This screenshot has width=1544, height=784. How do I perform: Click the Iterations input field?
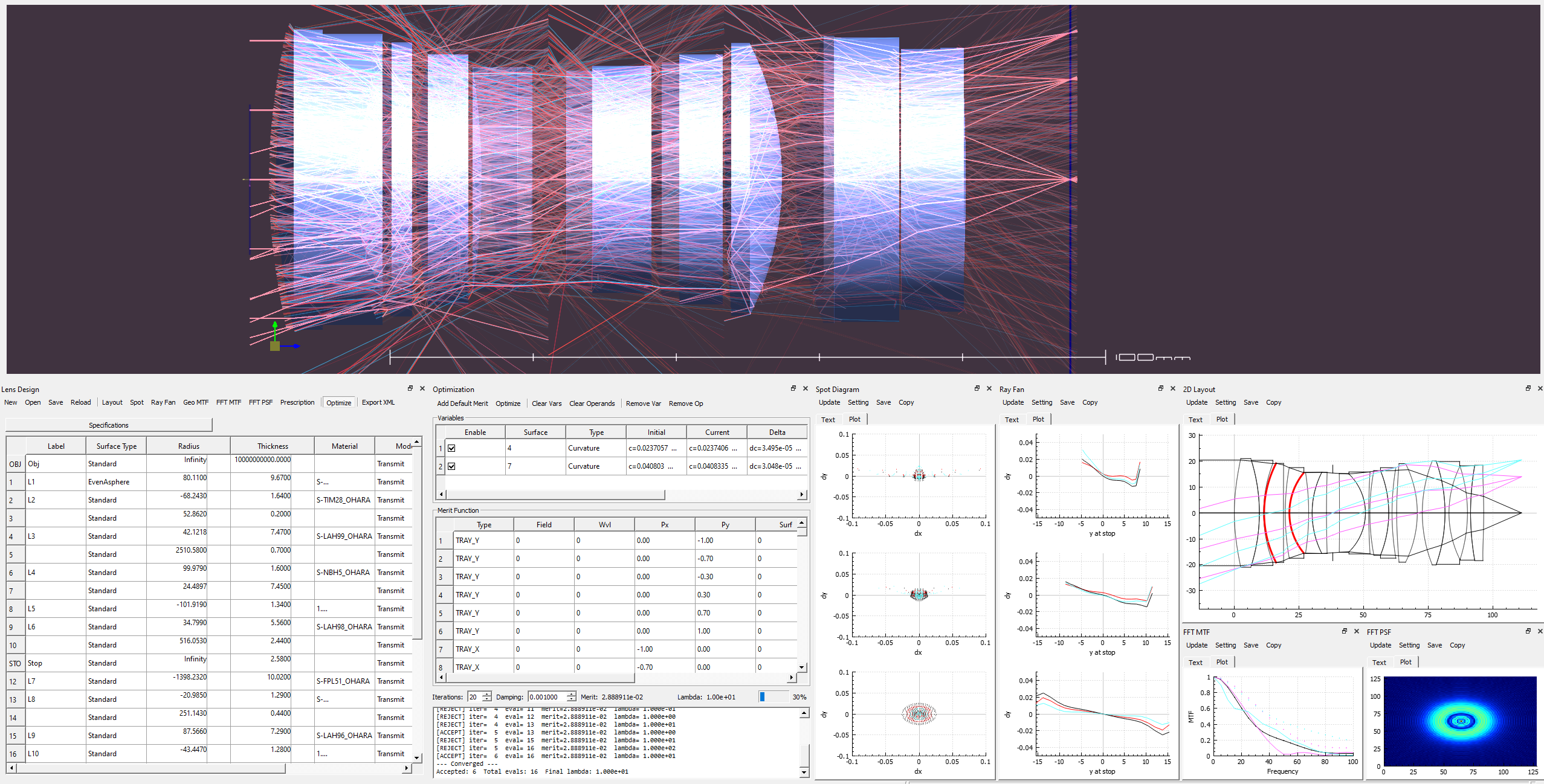coord(475,697)
